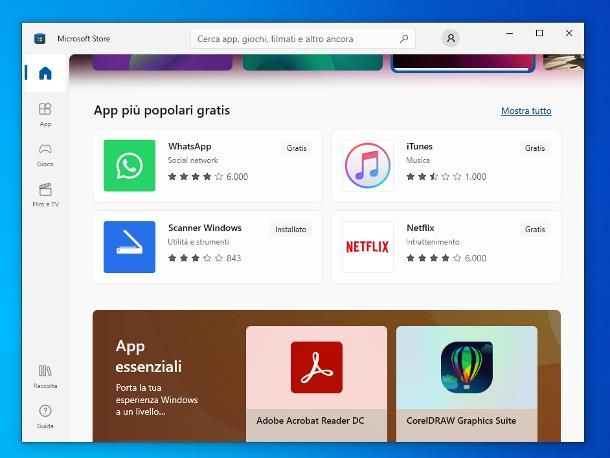Screen dimensions: 610x458
Task: Click the 'Social network' category label
Action: pyautogui.click(x=193, y=160)
